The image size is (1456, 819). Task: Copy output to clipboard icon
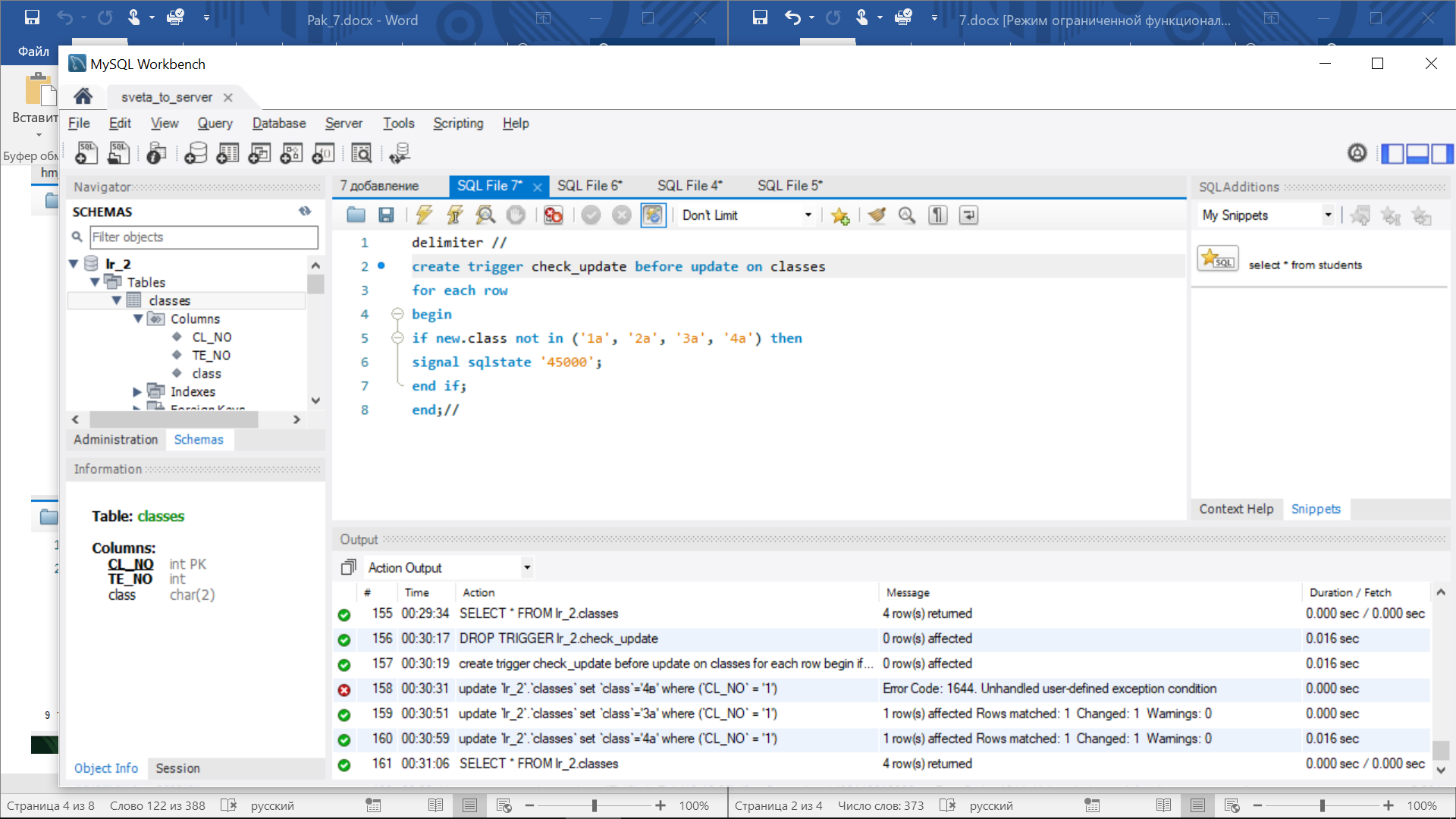tap(348, 567)
